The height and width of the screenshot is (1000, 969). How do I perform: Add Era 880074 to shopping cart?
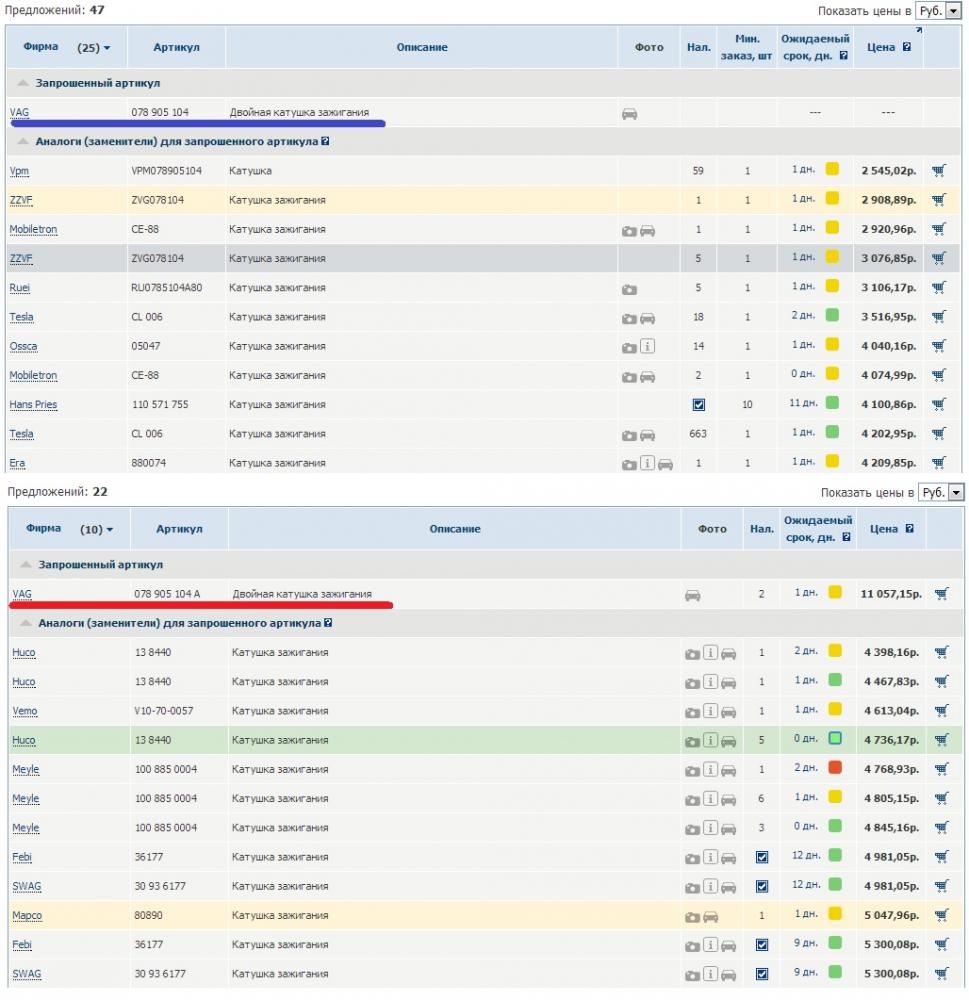point(938,463)
